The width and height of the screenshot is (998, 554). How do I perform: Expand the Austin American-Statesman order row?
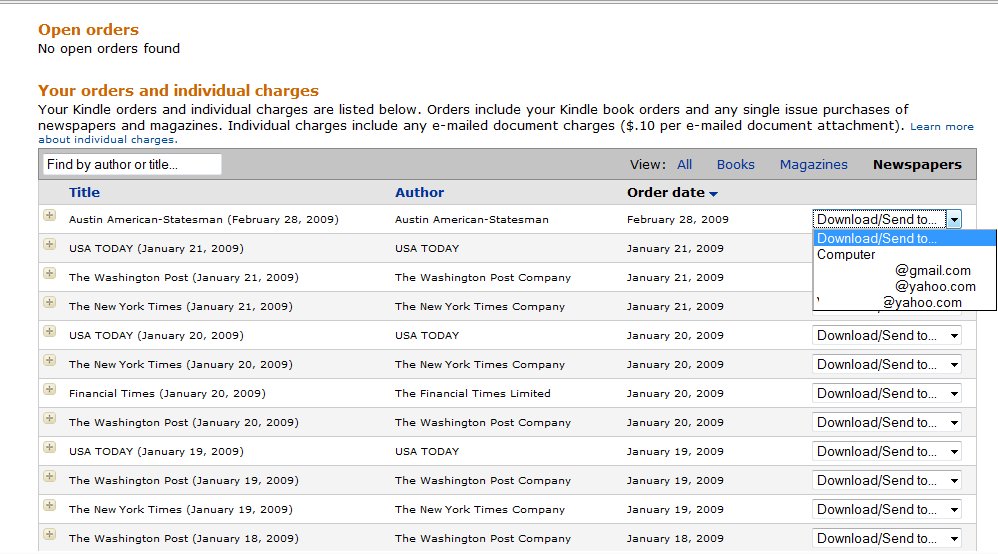[x=49, y=215]
